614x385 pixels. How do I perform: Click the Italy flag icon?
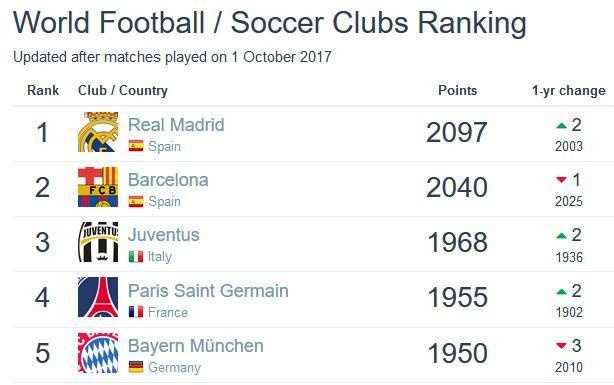pos(136,257)
